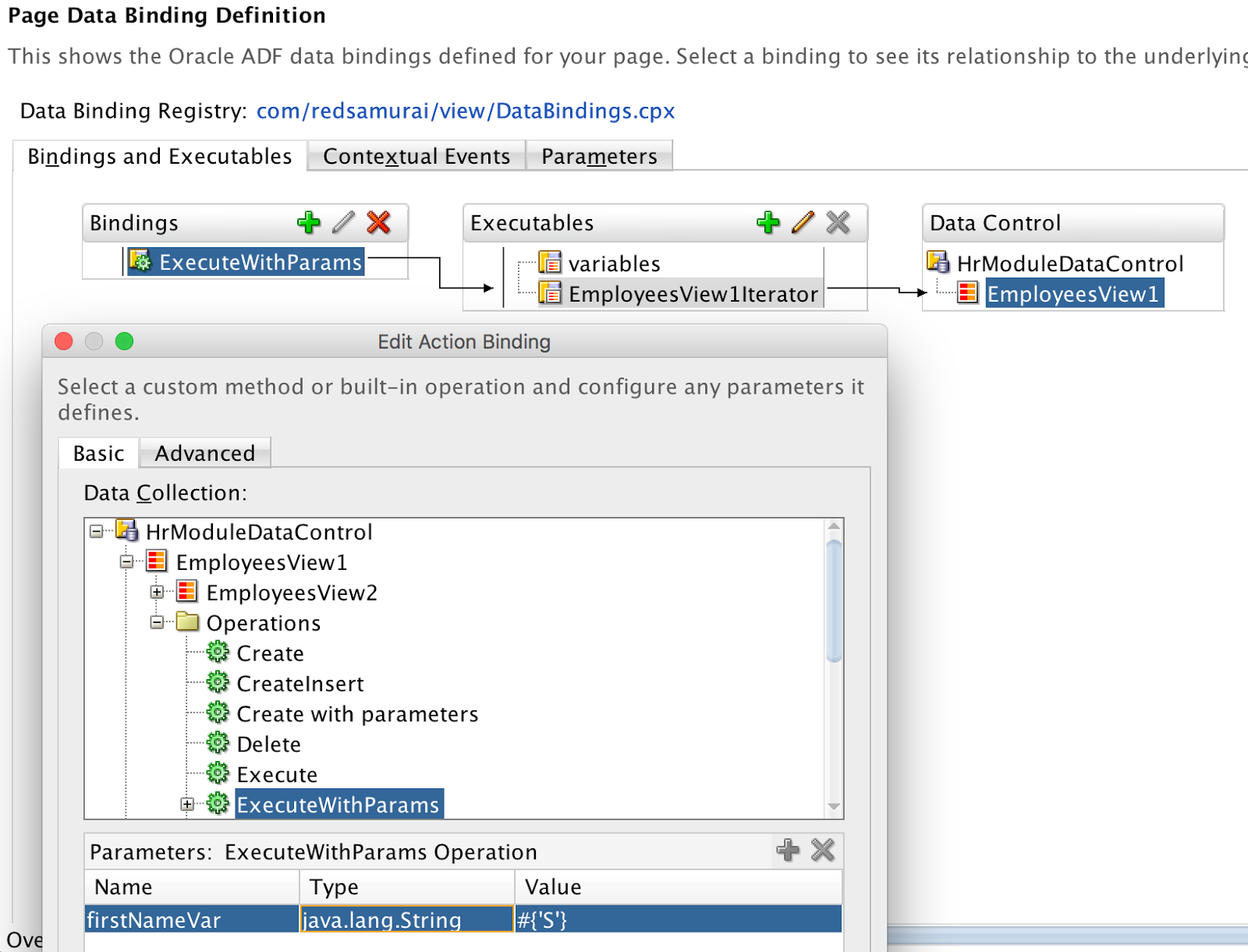The image size is (1248, 952).
Task: Expand the EmployeesView2 tree node
Action: click(157, 592)
